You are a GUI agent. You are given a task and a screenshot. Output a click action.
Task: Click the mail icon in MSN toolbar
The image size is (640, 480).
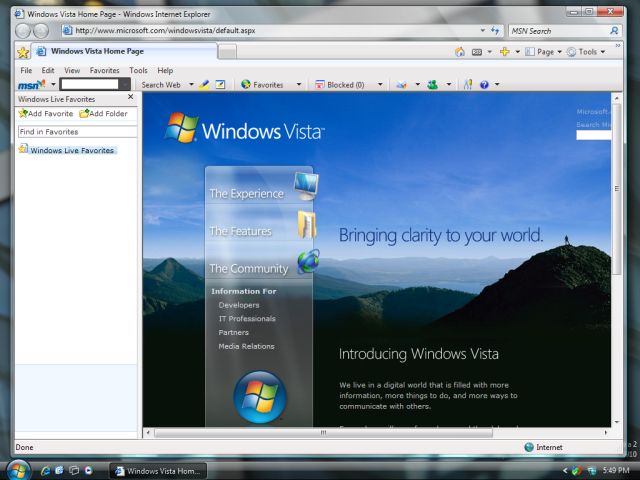tap(402, 84)
